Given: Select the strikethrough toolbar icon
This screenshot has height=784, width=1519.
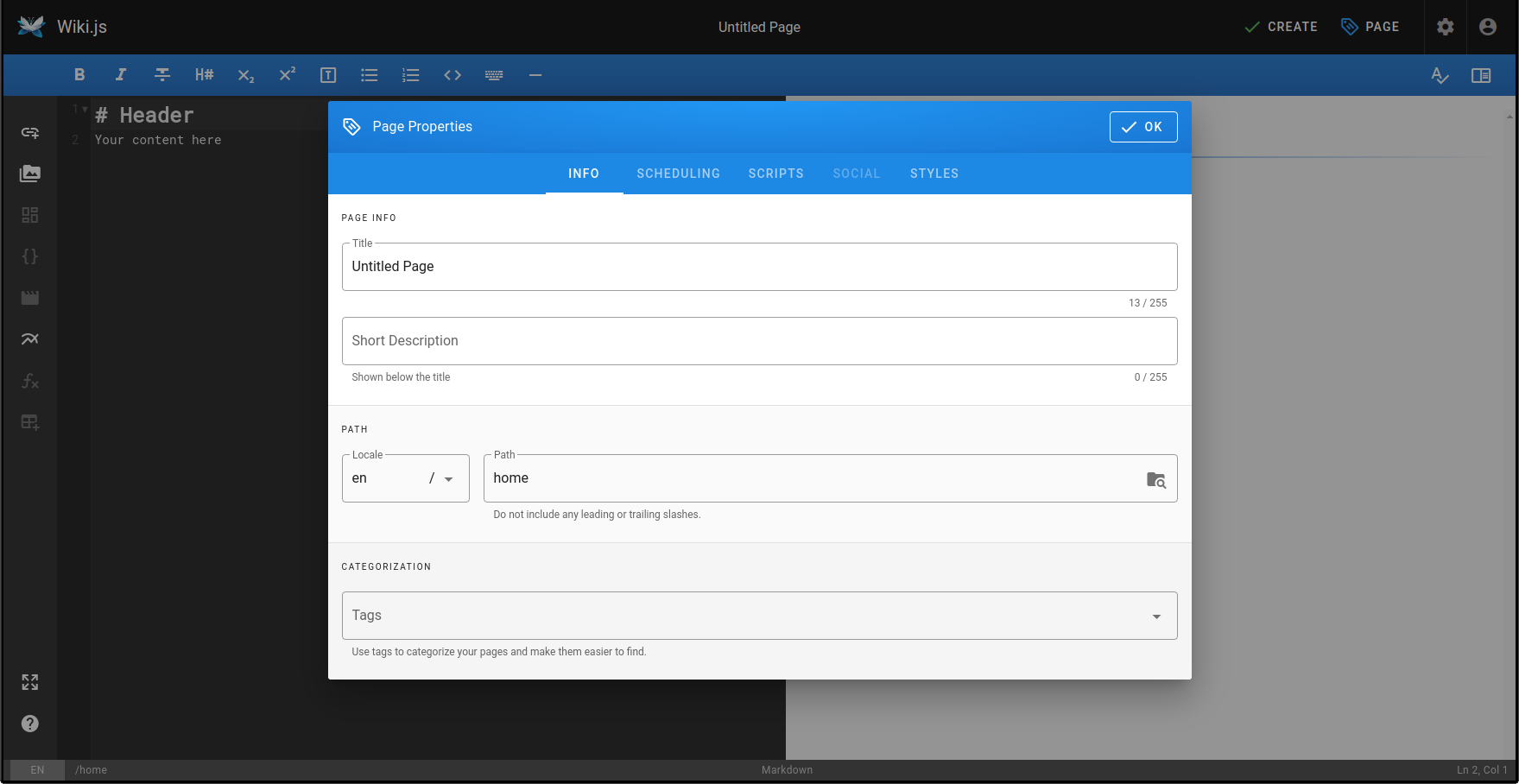Looking at the screenshot, I should tap(162, 75).
